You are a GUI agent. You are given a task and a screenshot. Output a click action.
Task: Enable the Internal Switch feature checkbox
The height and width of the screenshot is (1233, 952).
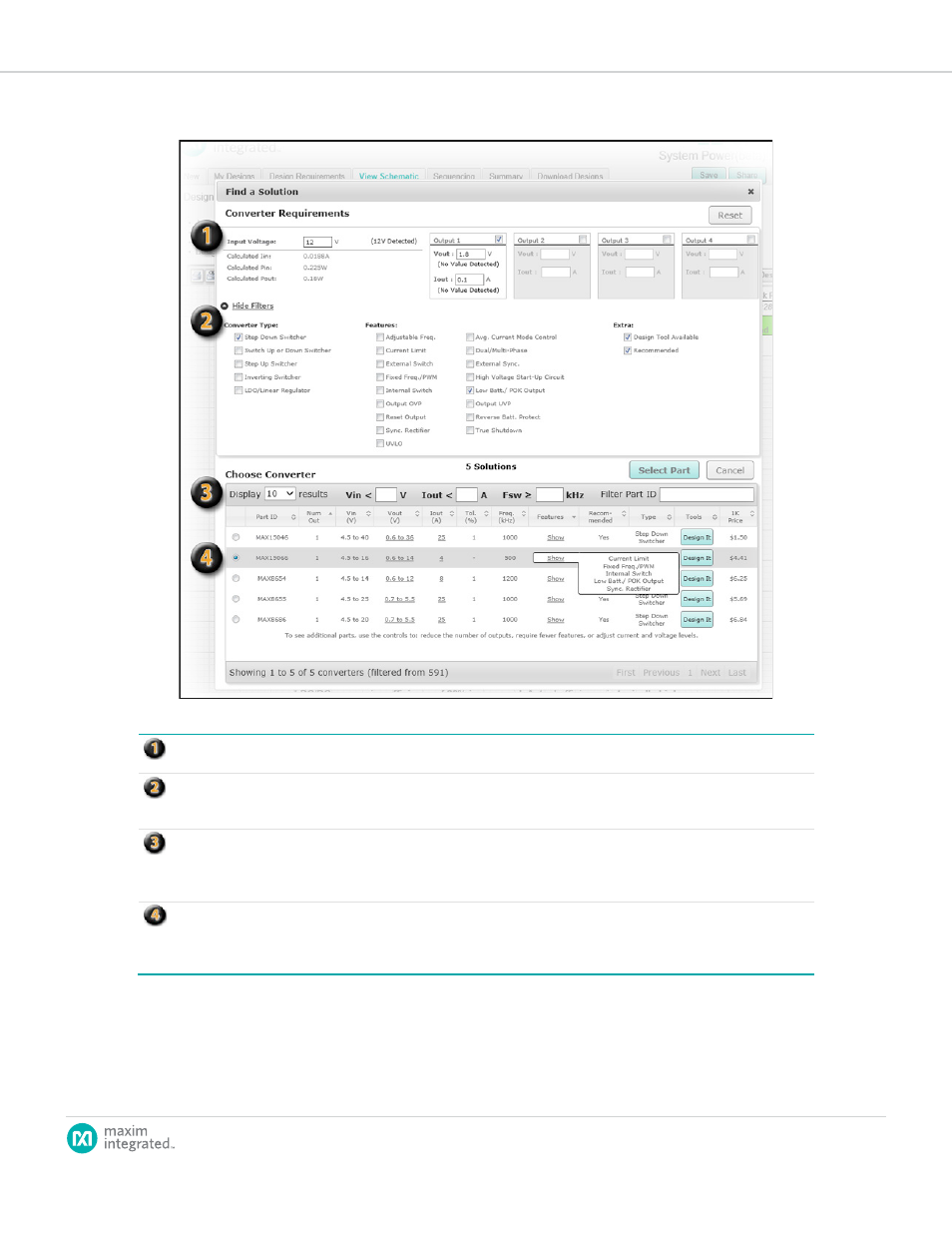coord(380,390)
